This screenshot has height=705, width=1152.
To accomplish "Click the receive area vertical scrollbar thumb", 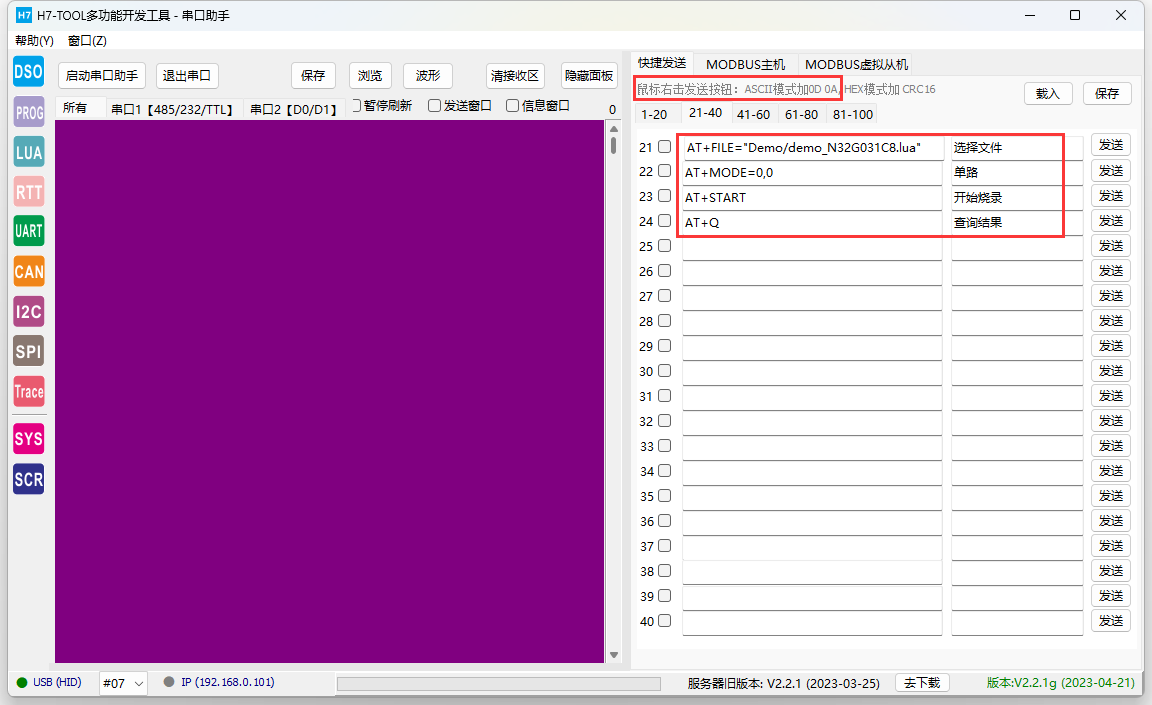I will pyautogui.click(x=613, y=144).
